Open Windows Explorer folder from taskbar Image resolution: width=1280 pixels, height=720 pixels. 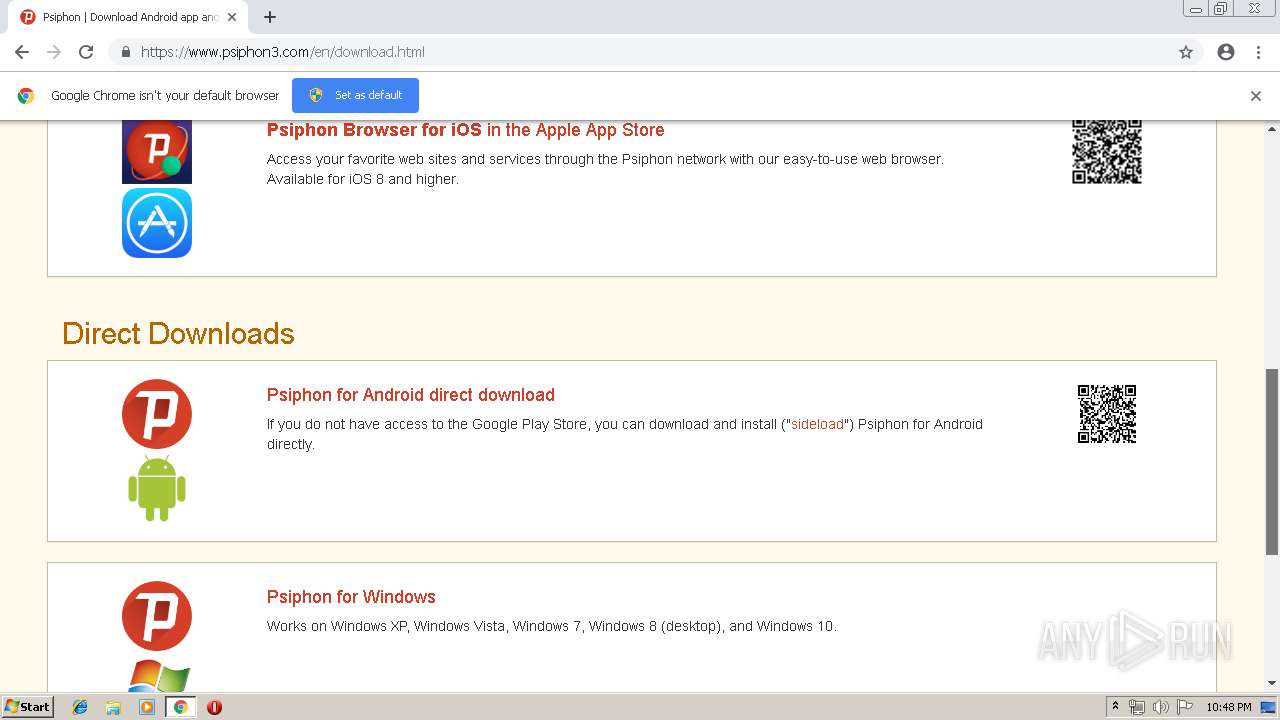[x=113, y=707]
